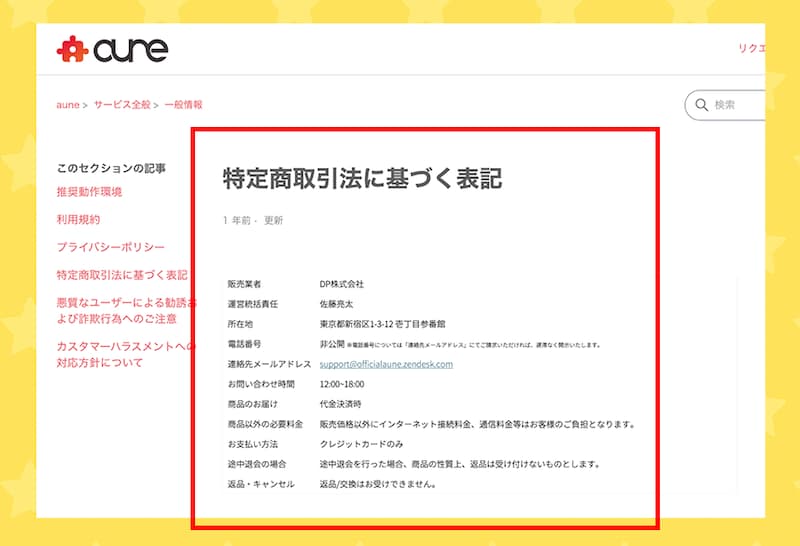Open the リクエ link in the header
Image resolution: width=800 pixels, height=546 pixels.
(x=750, y=49)
